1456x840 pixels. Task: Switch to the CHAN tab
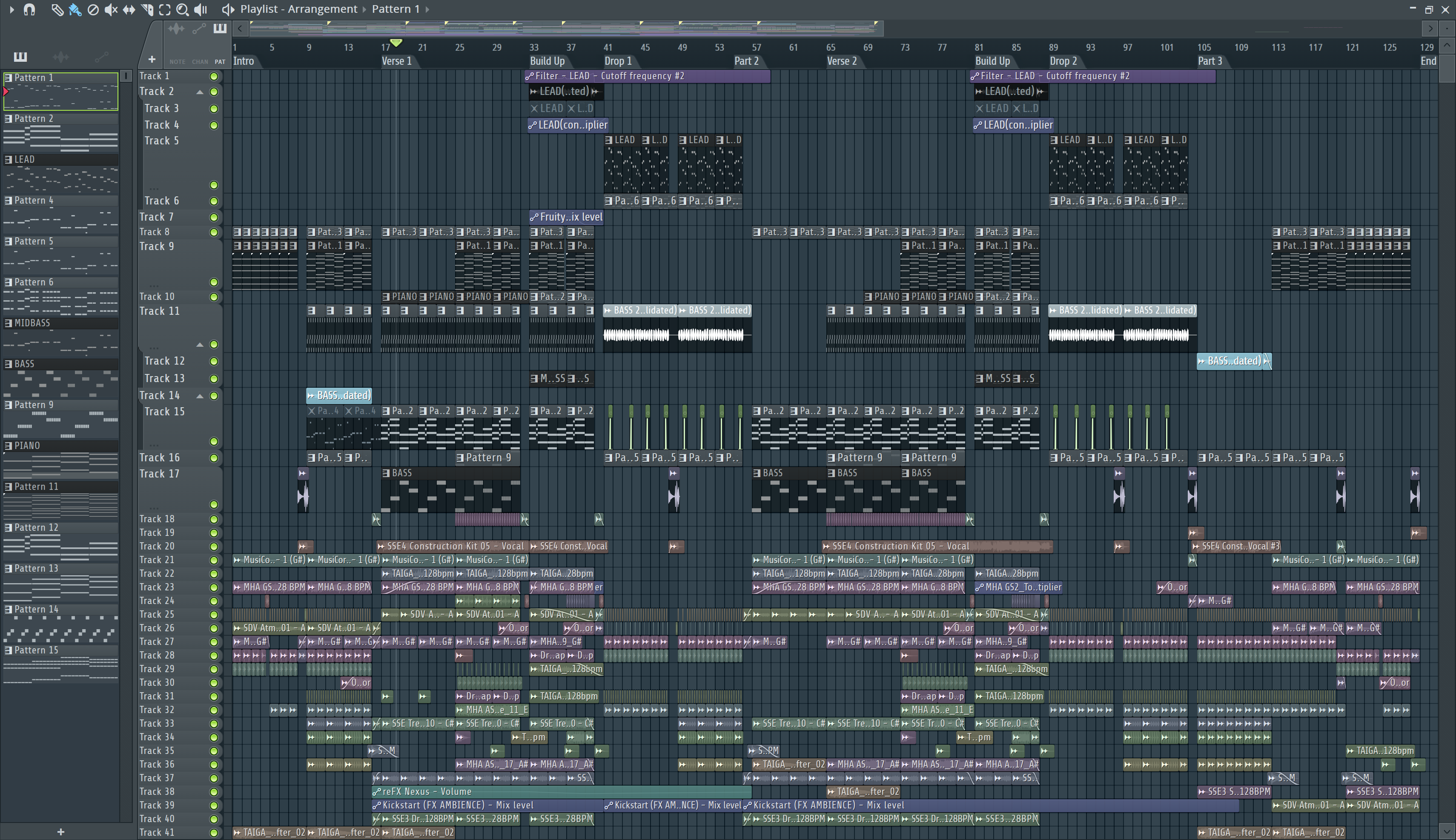200,62
